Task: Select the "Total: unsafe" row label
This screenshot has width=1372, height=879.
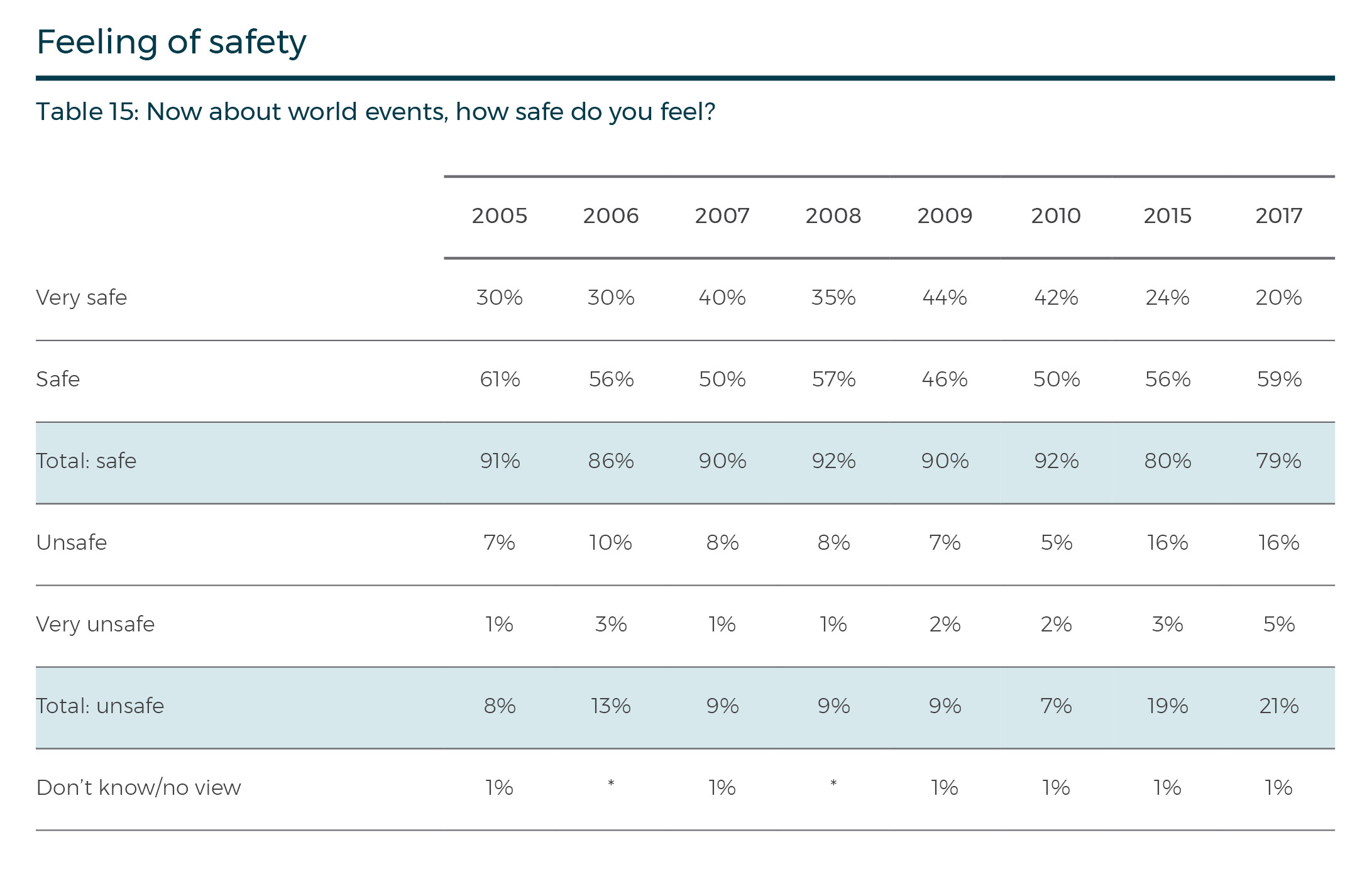Action: point(100,706)
